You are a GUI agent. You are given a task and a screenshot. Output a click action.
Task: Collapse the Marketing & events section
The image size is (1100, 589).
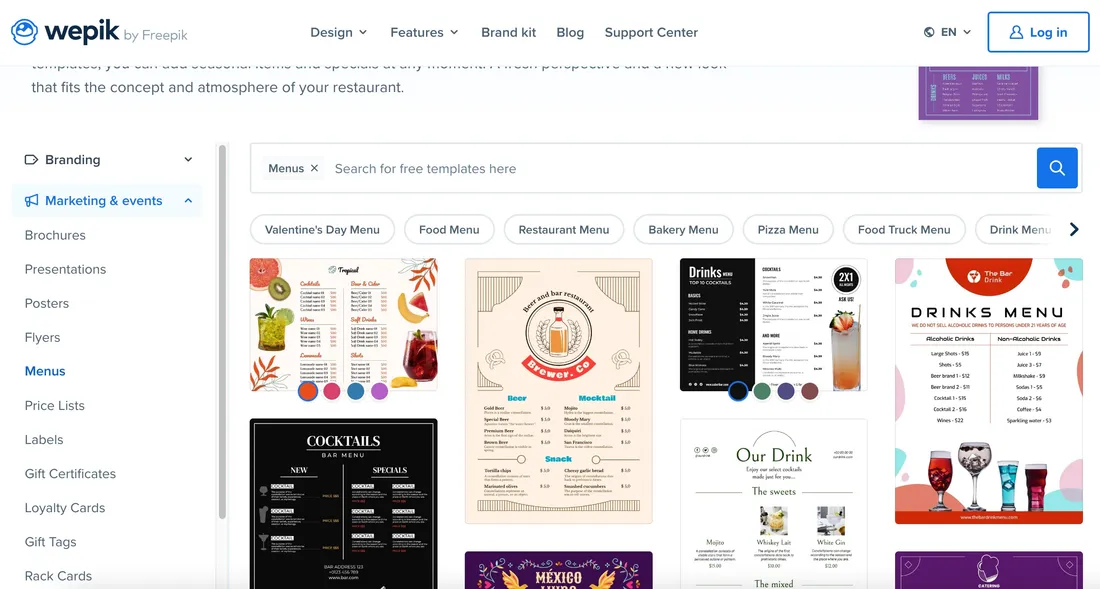[x=188, y=201]
